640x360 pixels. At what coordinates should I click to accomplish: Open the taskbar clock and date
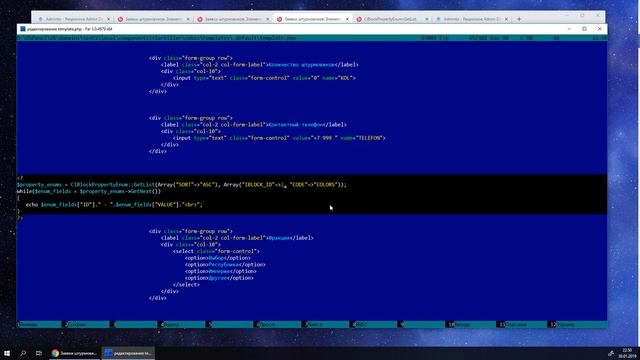coord(628,353)
